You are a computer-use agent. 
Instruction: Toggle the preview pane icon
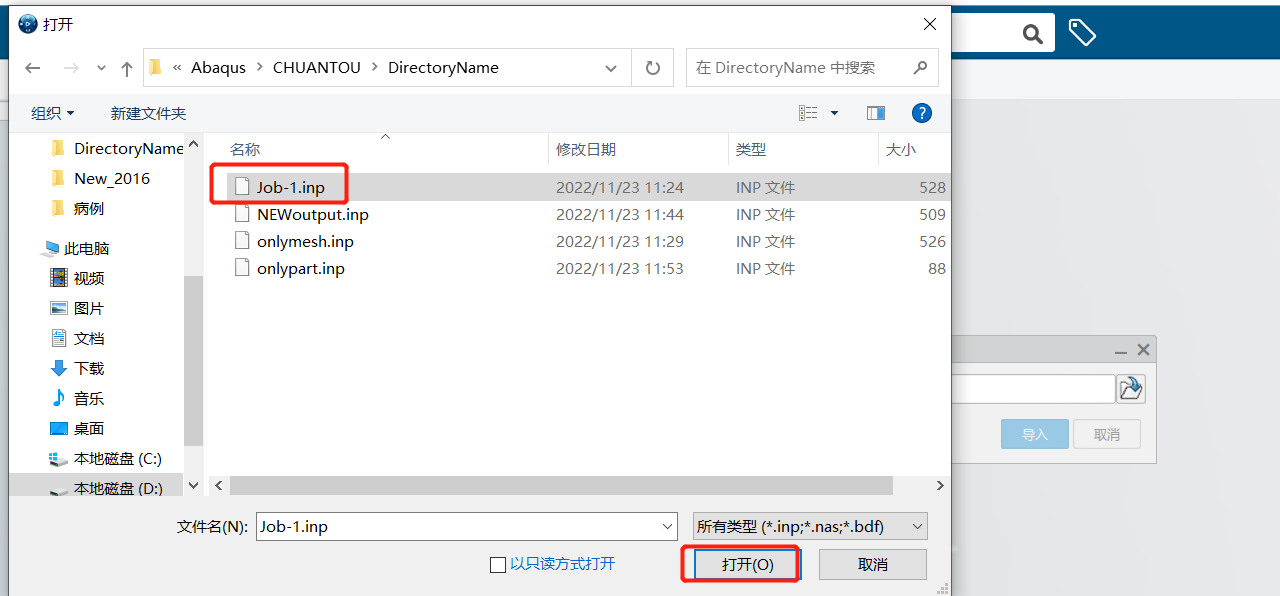[875, 113]
